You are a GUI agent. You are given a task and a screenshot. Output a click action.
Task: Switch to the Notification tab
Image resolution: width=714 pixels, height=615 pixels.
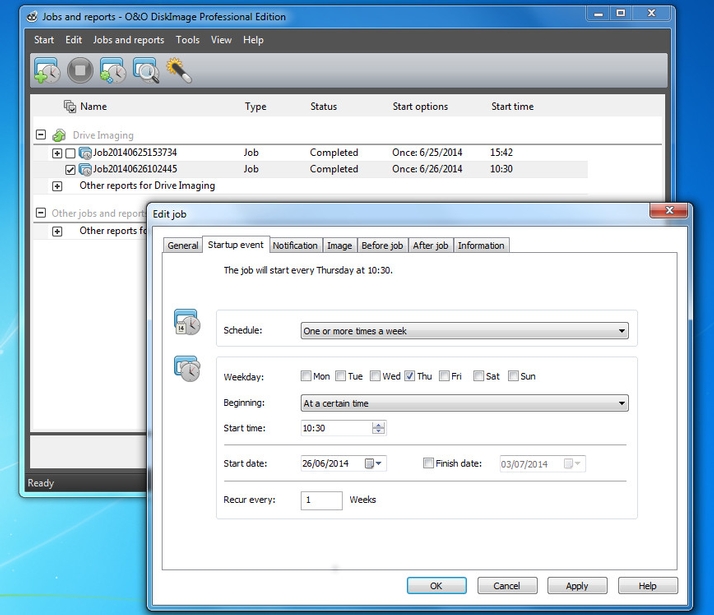(296, 245)
